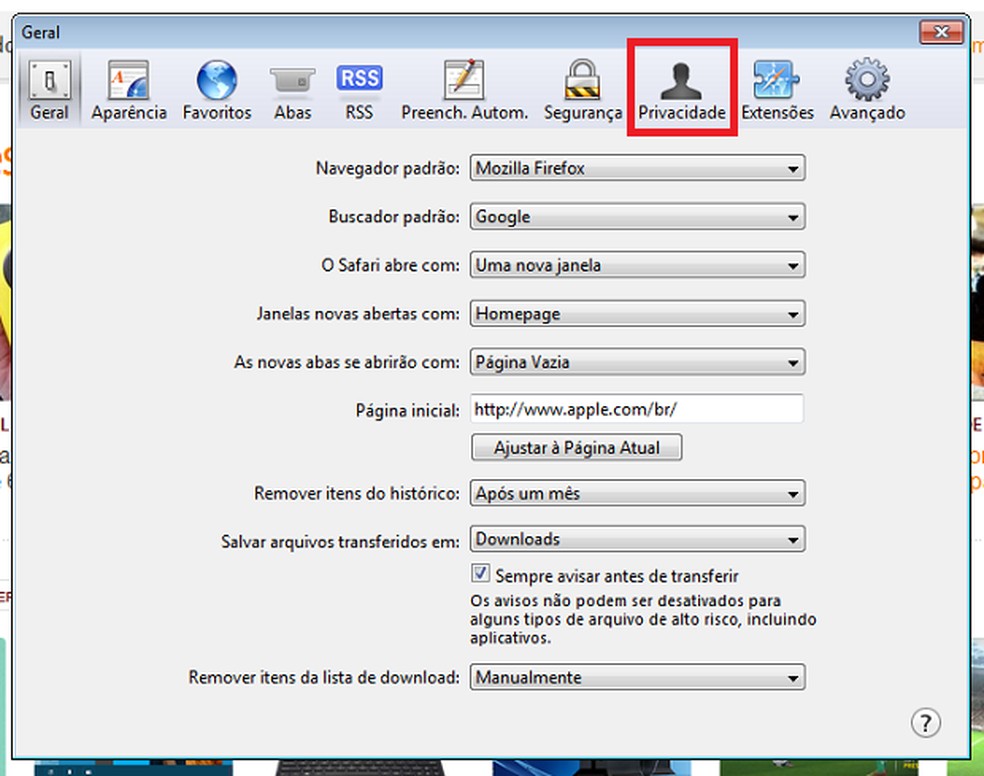Expand Salvar arquivos transferidos em dropdown
This screenshot has height=776, width=984.
[x=638, y=539]
